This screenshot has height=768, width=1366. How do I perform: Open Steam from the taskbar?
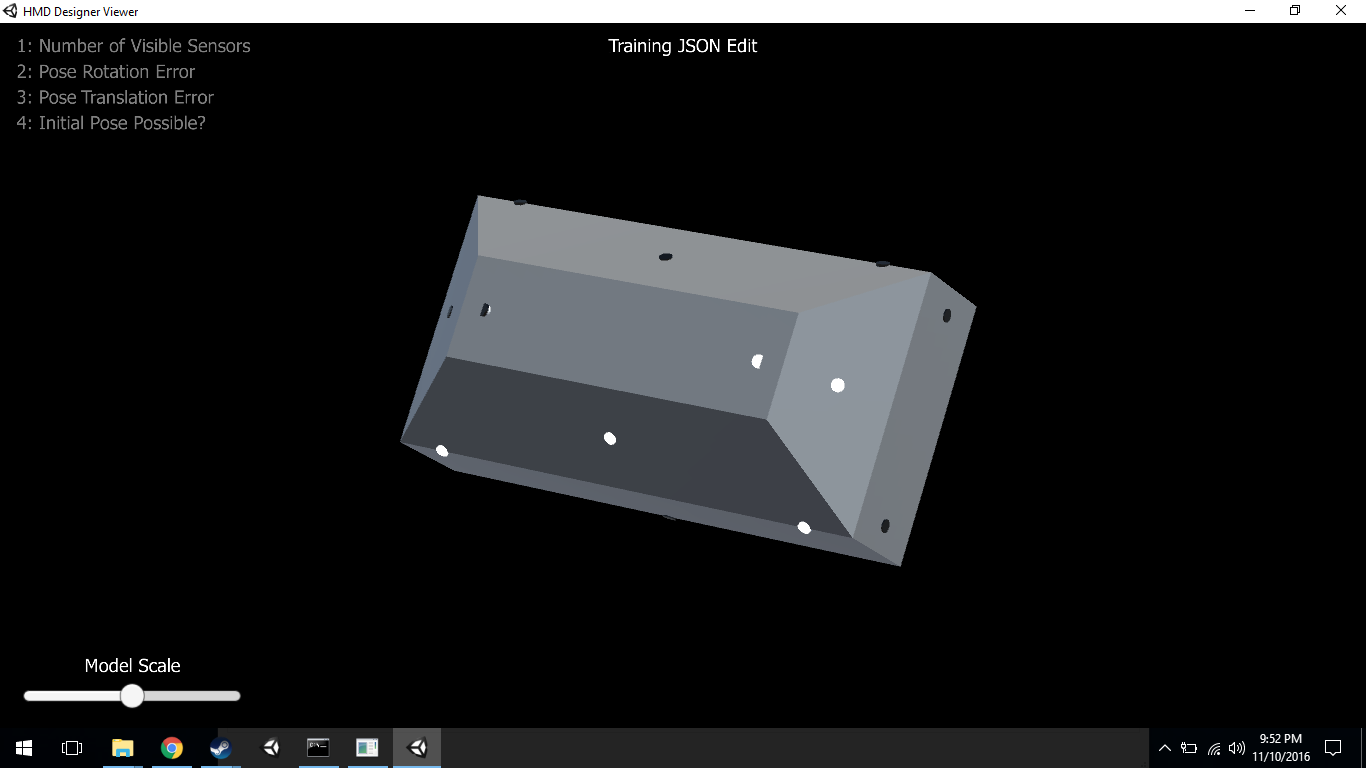(x=221, y=748)
